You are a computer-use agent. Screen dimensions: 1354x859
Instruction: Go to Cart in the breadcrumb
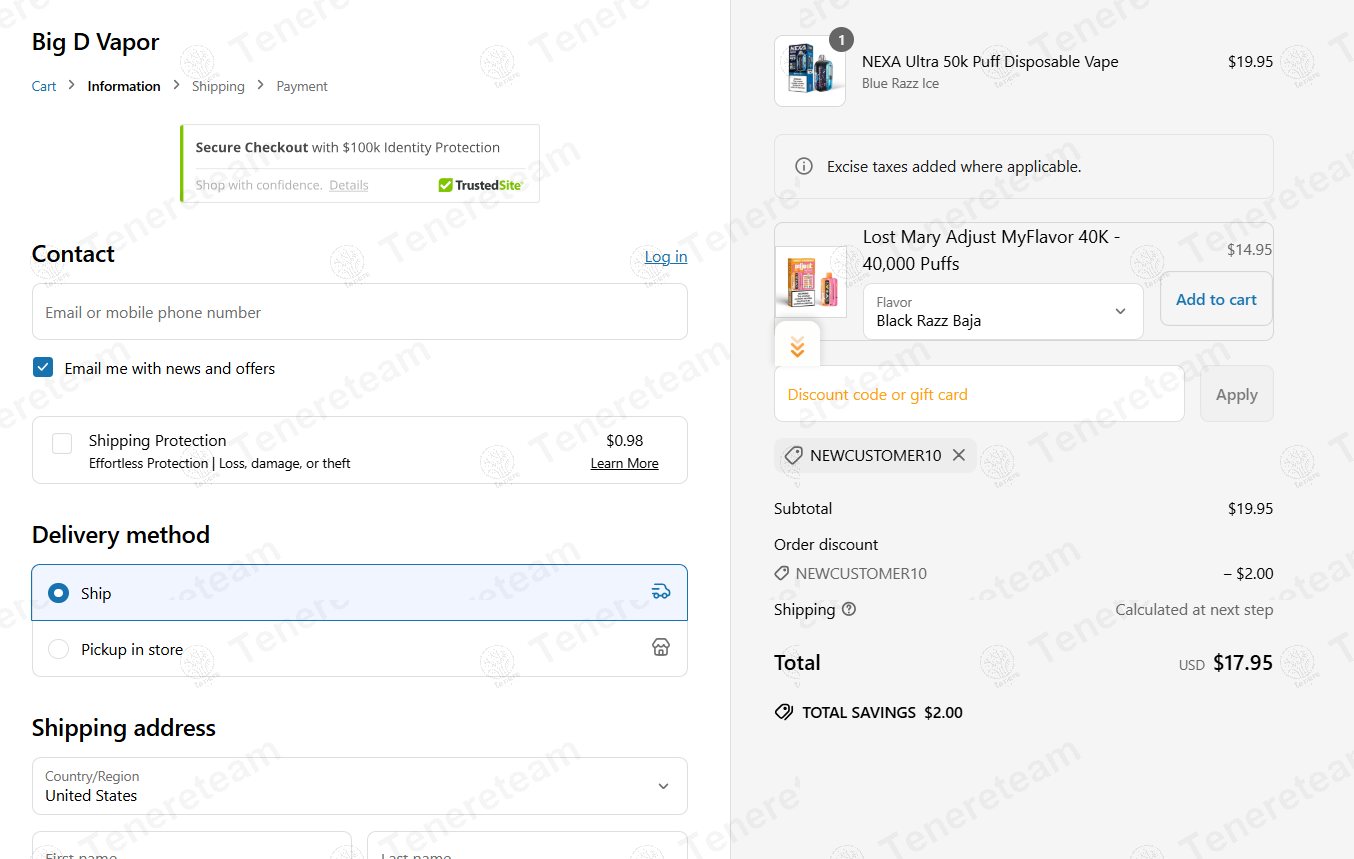click(x=44, y=86)
